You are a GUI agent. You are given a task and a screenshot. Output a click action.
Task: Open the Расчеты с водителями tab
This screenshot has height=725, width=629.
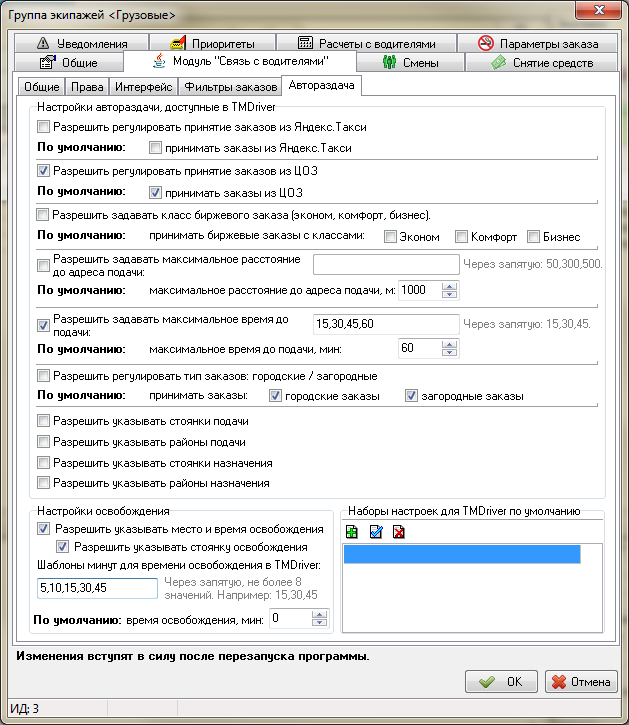(x=368, y=44)
